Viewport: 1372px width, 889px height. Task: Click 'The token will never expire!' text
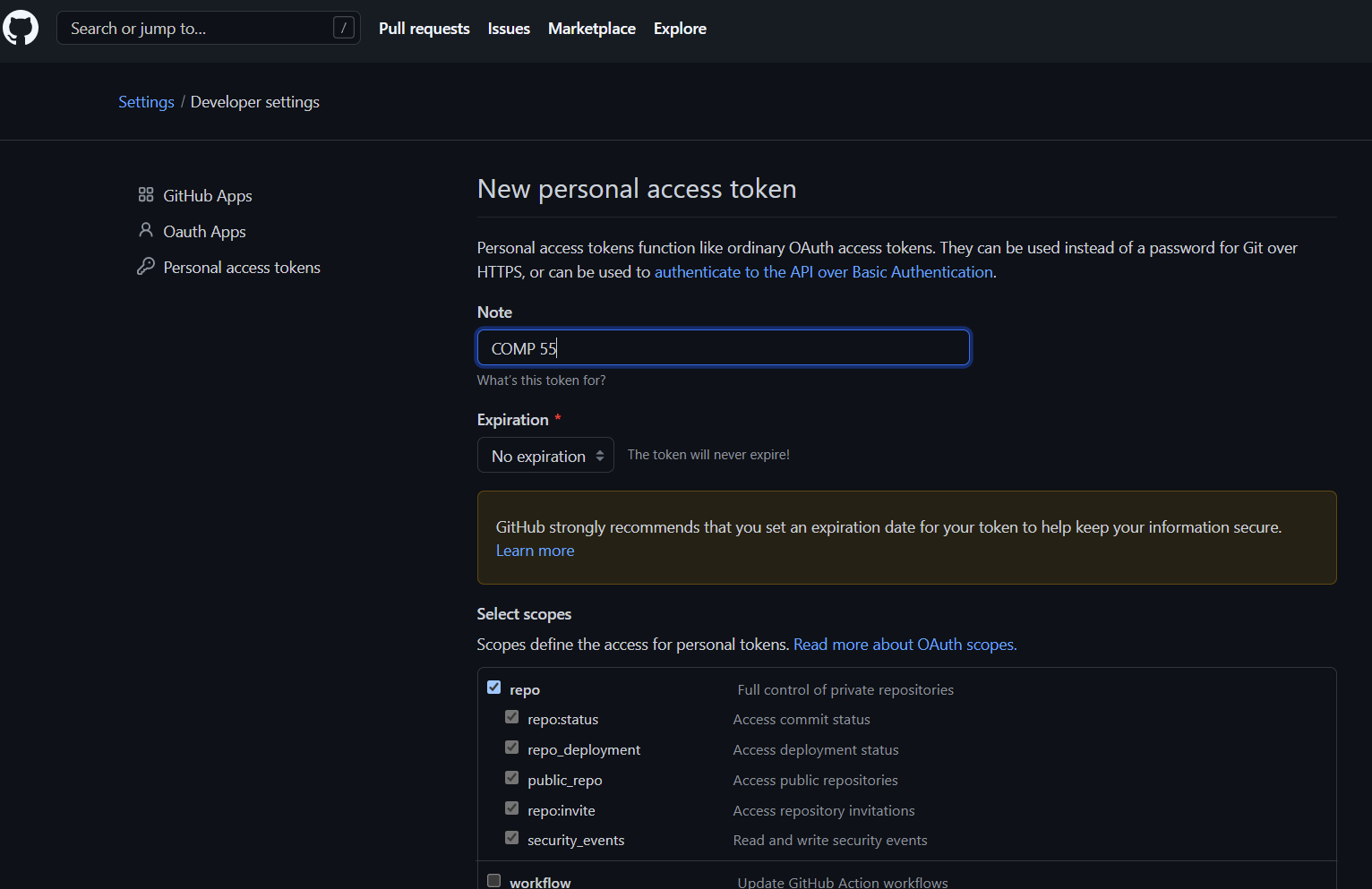(708, 455)
